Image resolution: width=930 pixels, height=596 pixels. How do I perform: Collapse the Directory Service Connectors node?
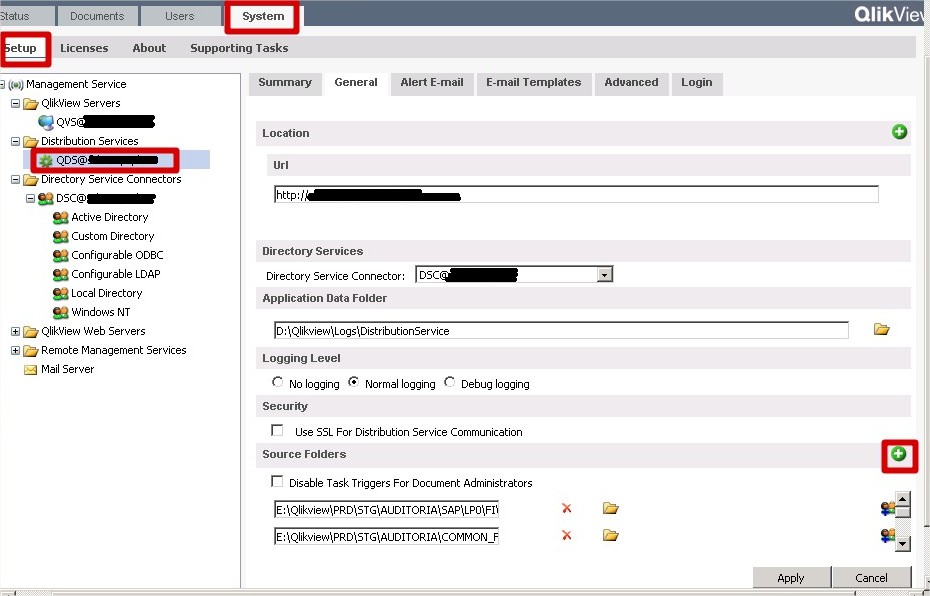click(x=15, y=179)
